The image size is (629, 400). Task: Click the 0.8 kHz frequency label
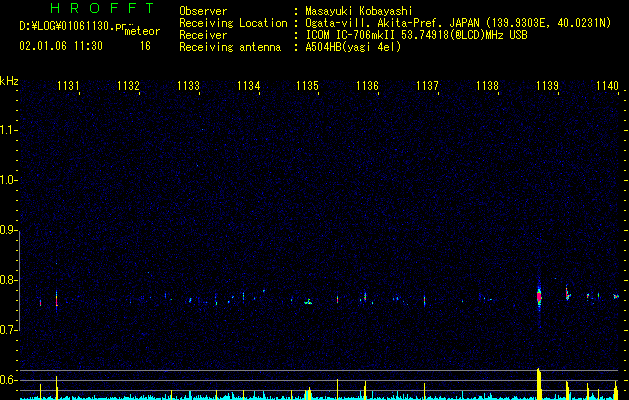[7, 280]
